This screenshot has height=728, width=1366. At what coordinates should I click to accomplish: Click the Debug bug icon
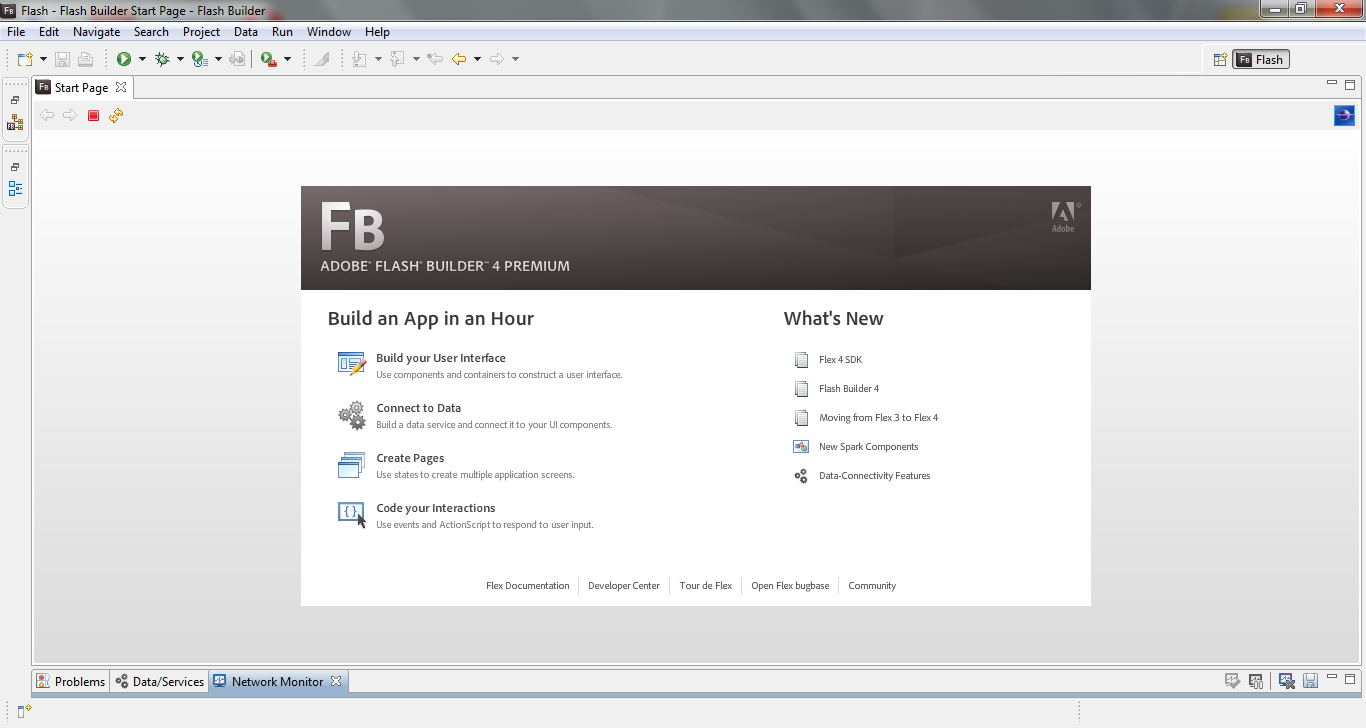tap(162, 59)
